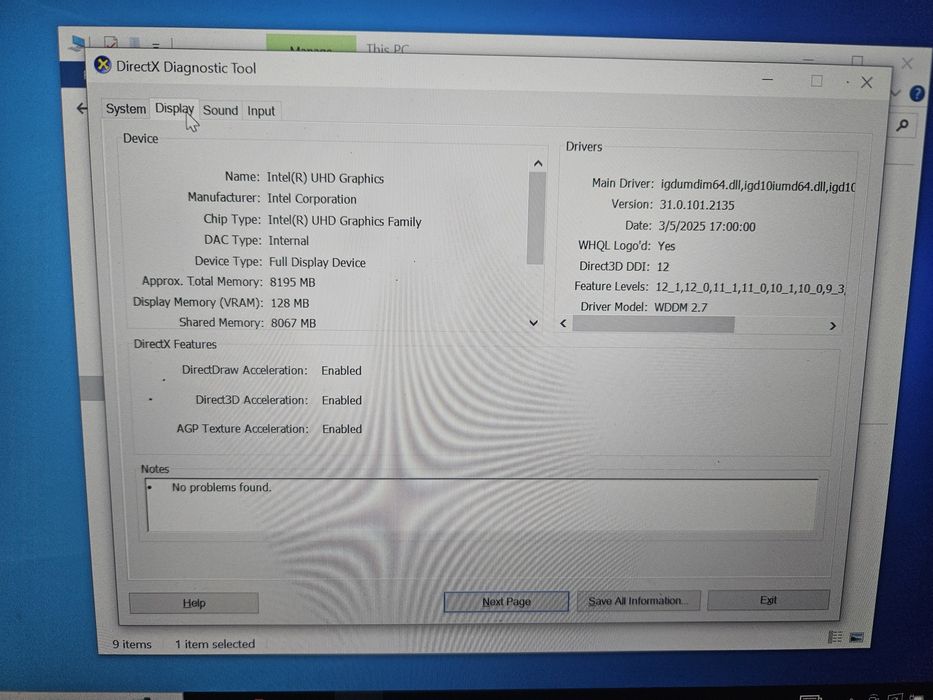
Task: Open File Explorer help question mark
Action: (x=917, y=93)
